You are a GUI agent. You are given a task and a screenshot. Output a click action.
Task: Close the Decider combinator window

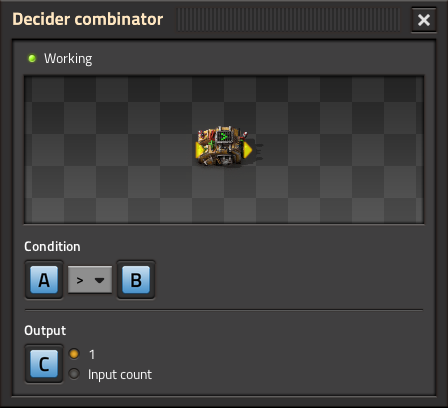[424, 20]
